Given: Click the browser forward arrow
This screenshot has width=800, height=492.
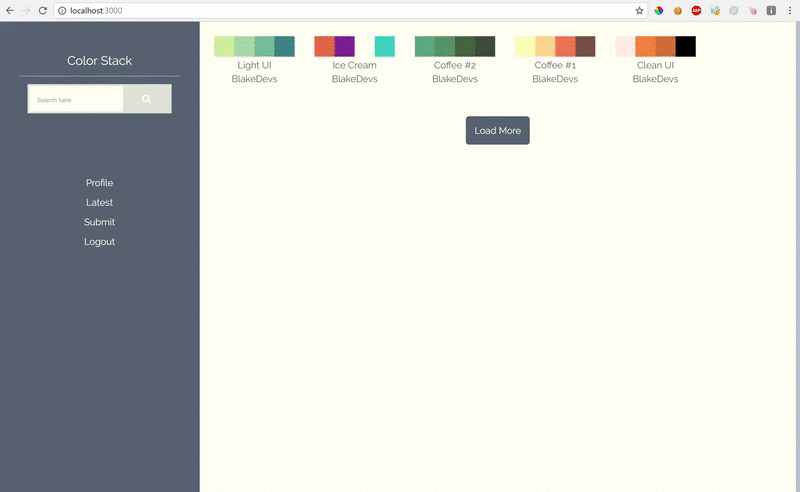Looking at the screenshot, I should tap(27, 10).
